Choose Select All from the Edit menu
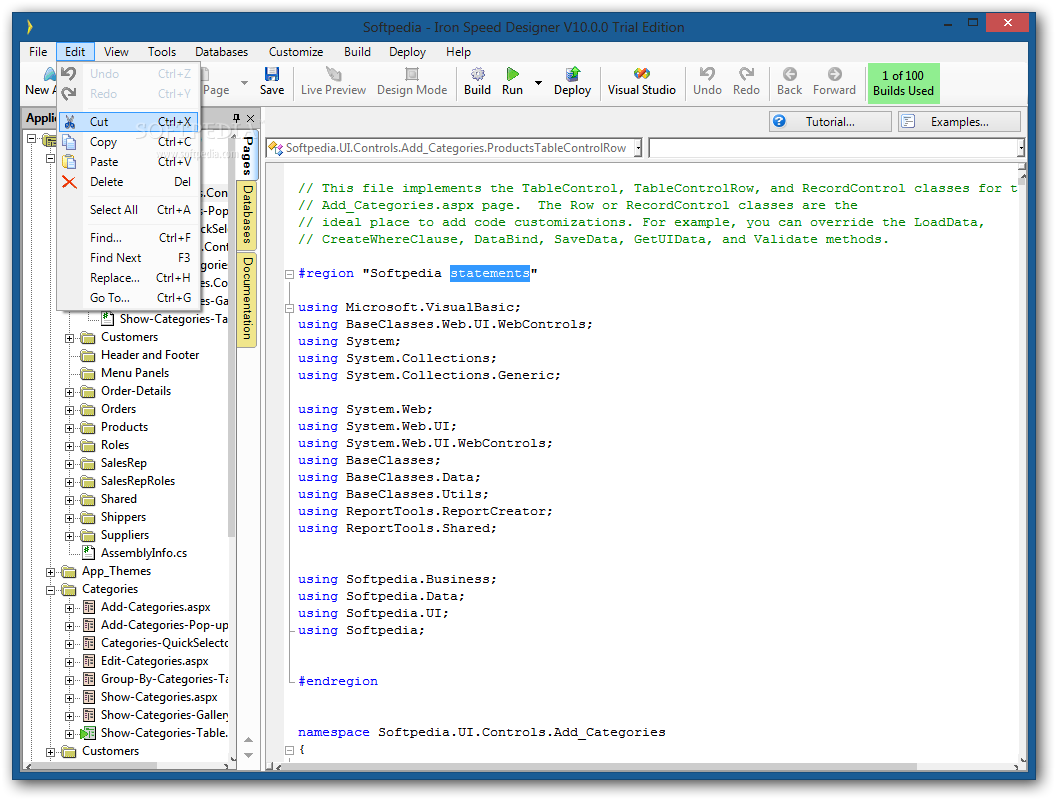1056x800 pixels. pos(129,210)
